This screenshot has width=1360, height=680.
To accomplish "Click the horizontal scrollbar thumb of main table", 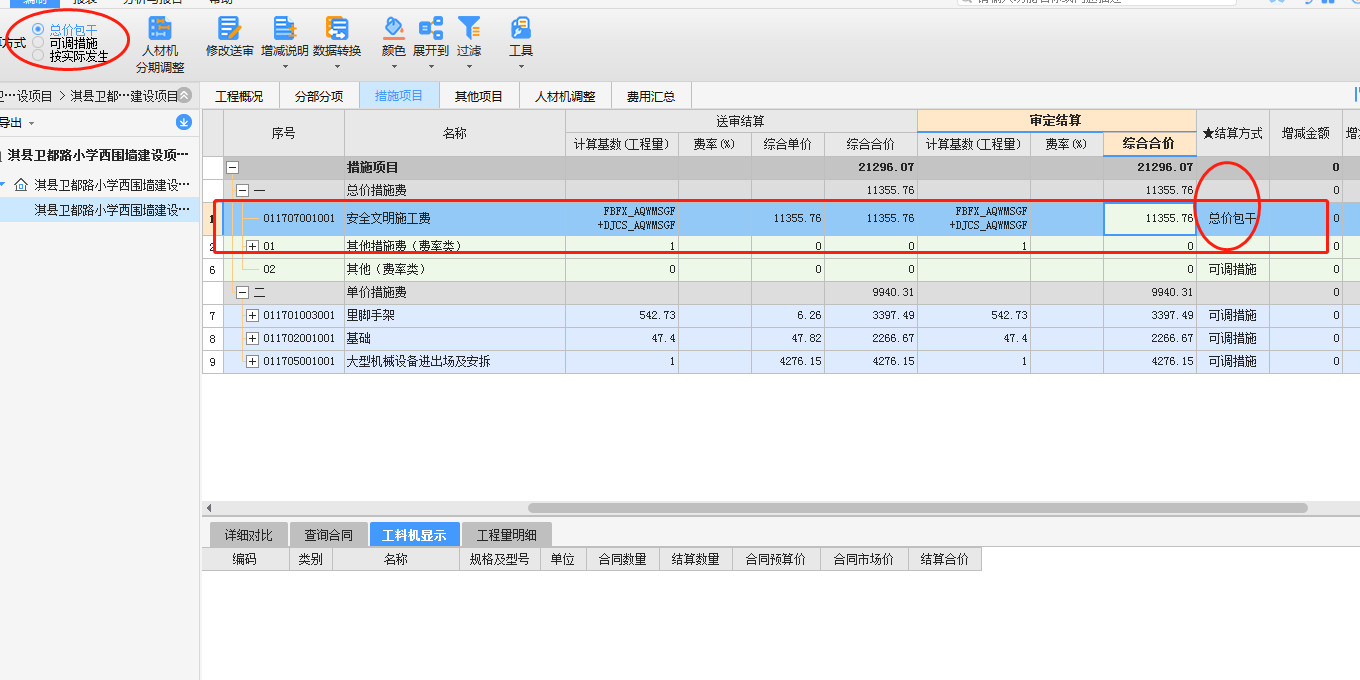I will point(918,508).
